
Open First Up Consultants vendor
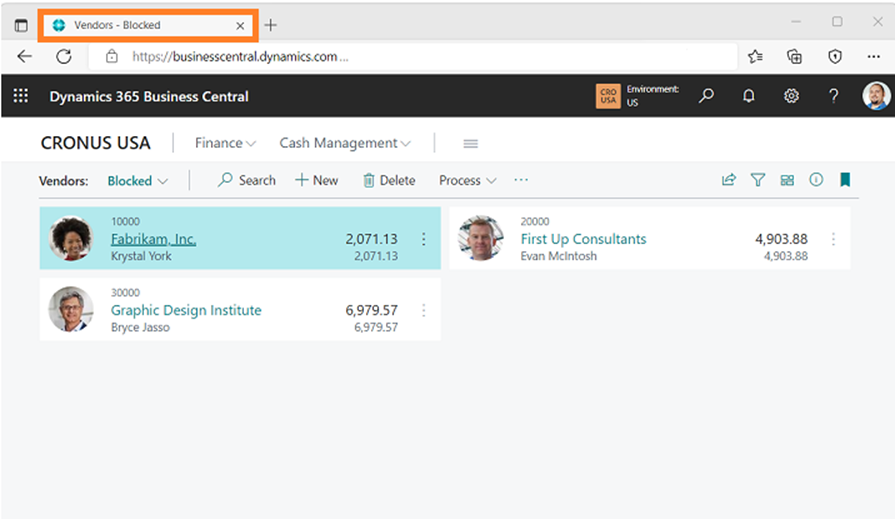tap(583, 239)
